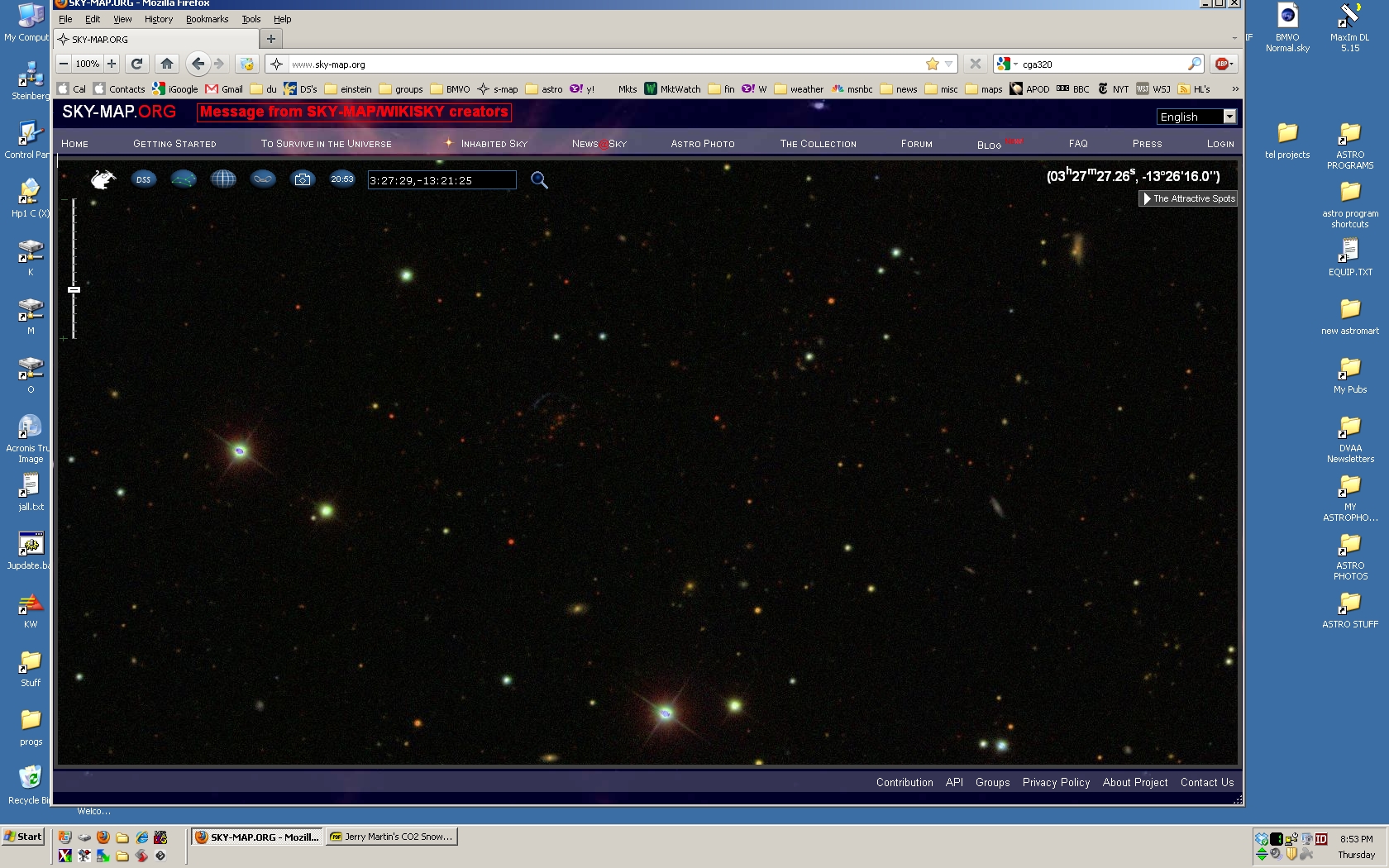Click the white mouse mascot icon
The height and width of the screenshot is (868, 1389).
(x=103, y=179)
